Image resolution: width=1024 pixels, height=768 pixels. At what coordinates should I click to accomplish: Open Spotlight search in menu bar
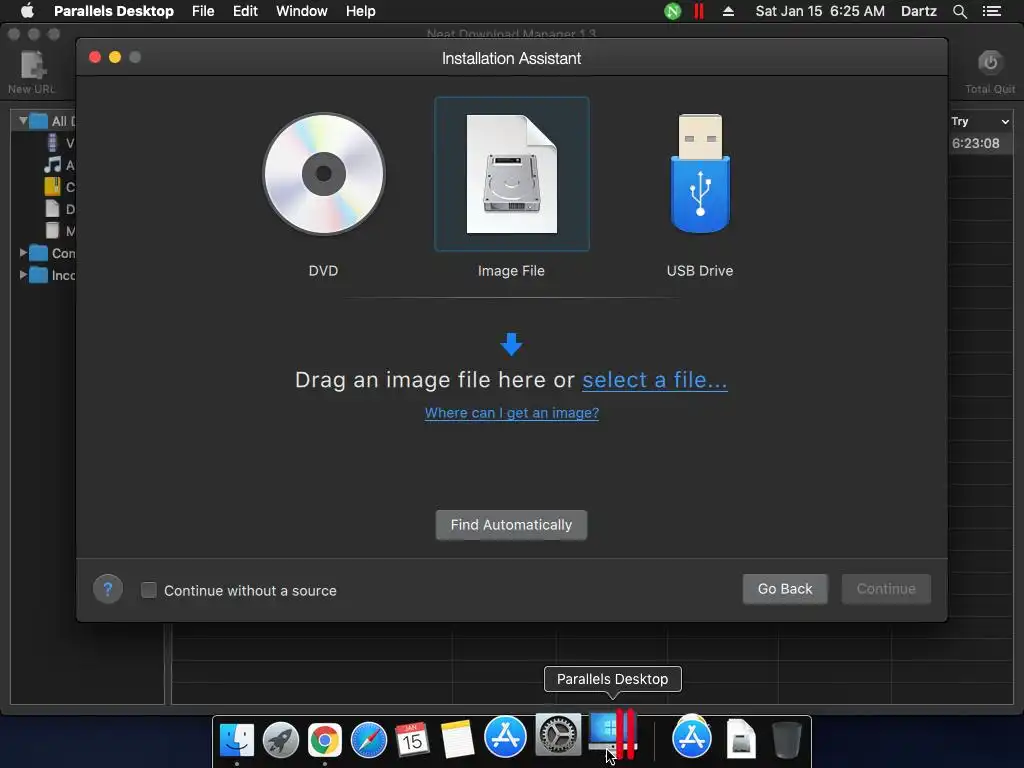(x=959, y=11)
